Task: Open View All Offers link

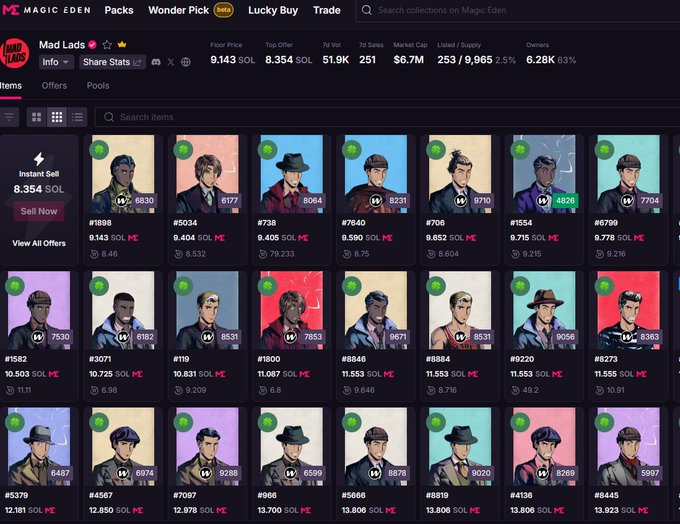Action: (x=39, y=243)
